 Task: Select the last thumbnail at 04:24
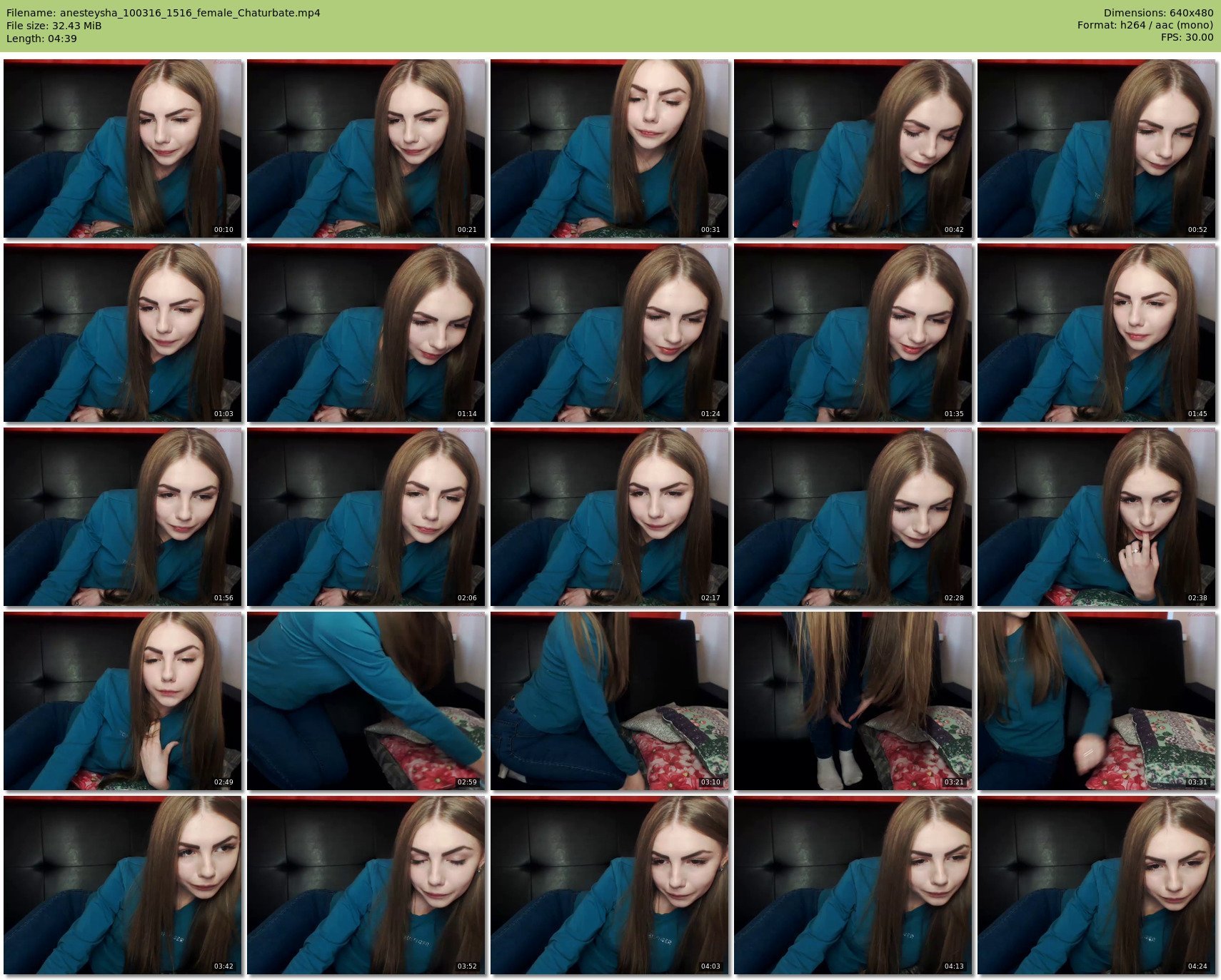(1097, 885)
